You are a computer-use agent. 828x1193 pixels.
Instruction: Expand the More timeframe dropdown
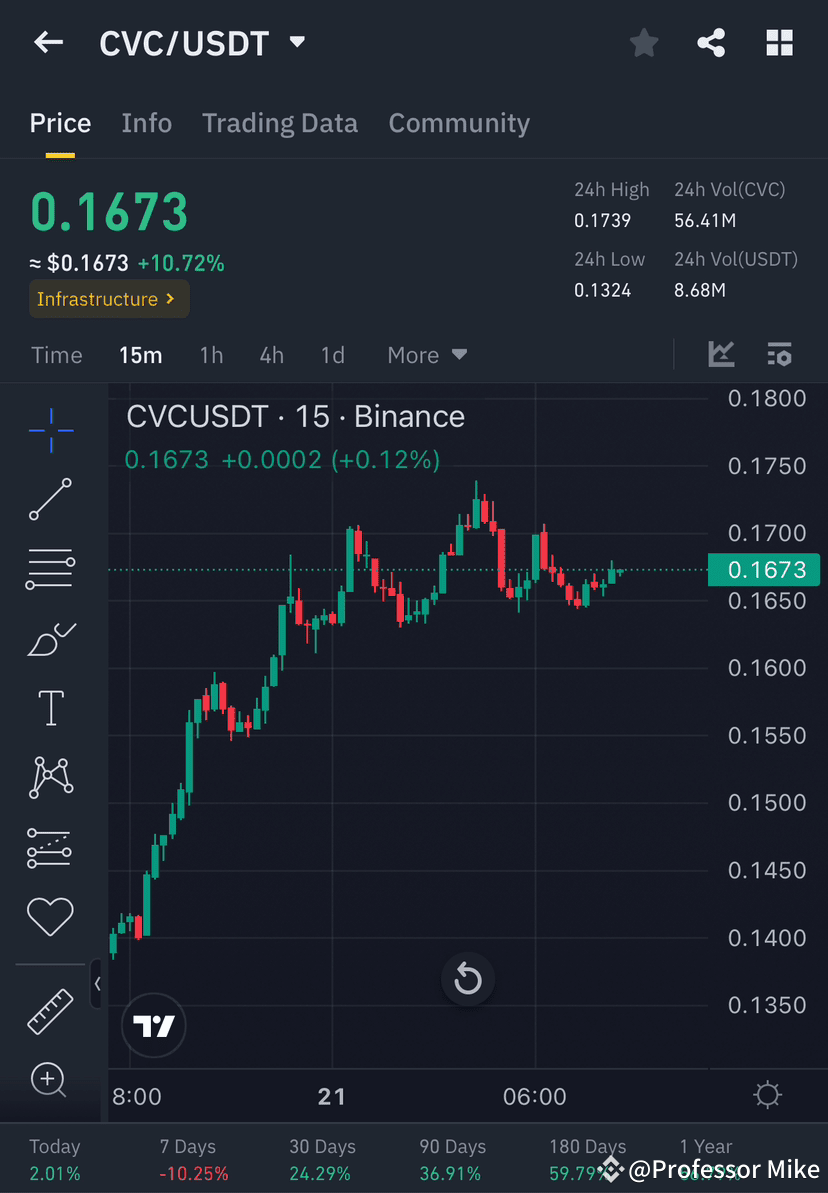(427, 354)
